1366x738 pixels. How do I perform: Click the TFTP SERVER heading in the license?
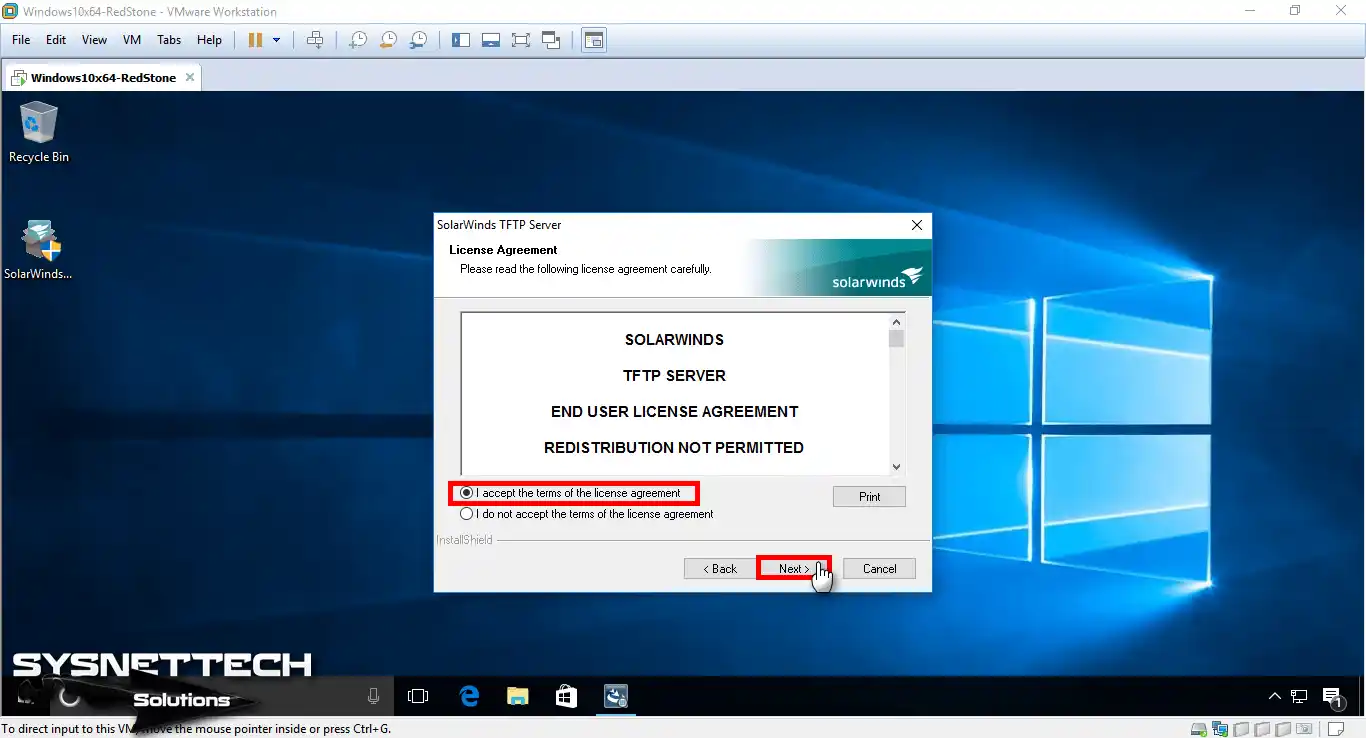coord(674,376)
